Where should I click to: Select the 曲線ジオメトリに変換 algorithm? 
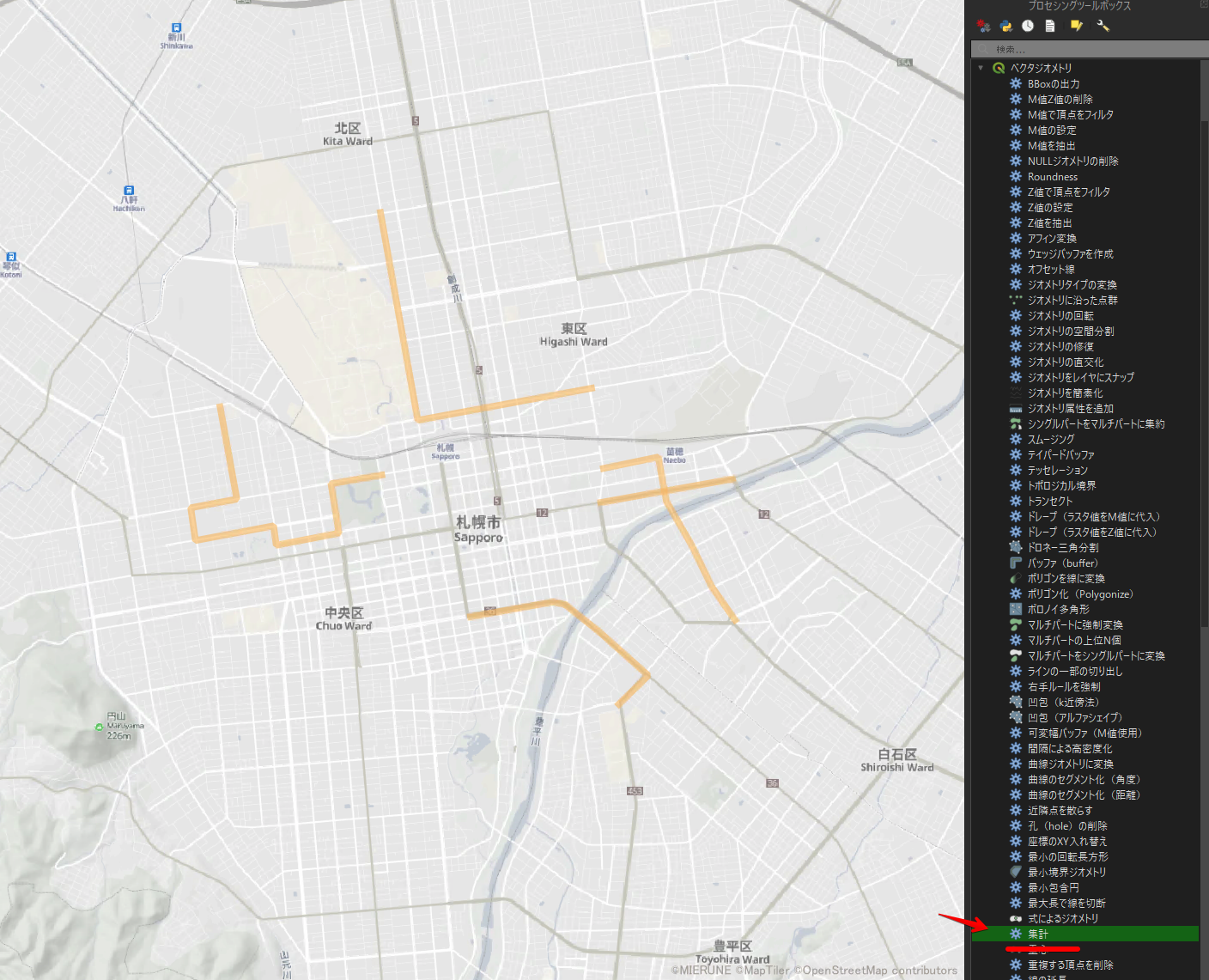1071,764
